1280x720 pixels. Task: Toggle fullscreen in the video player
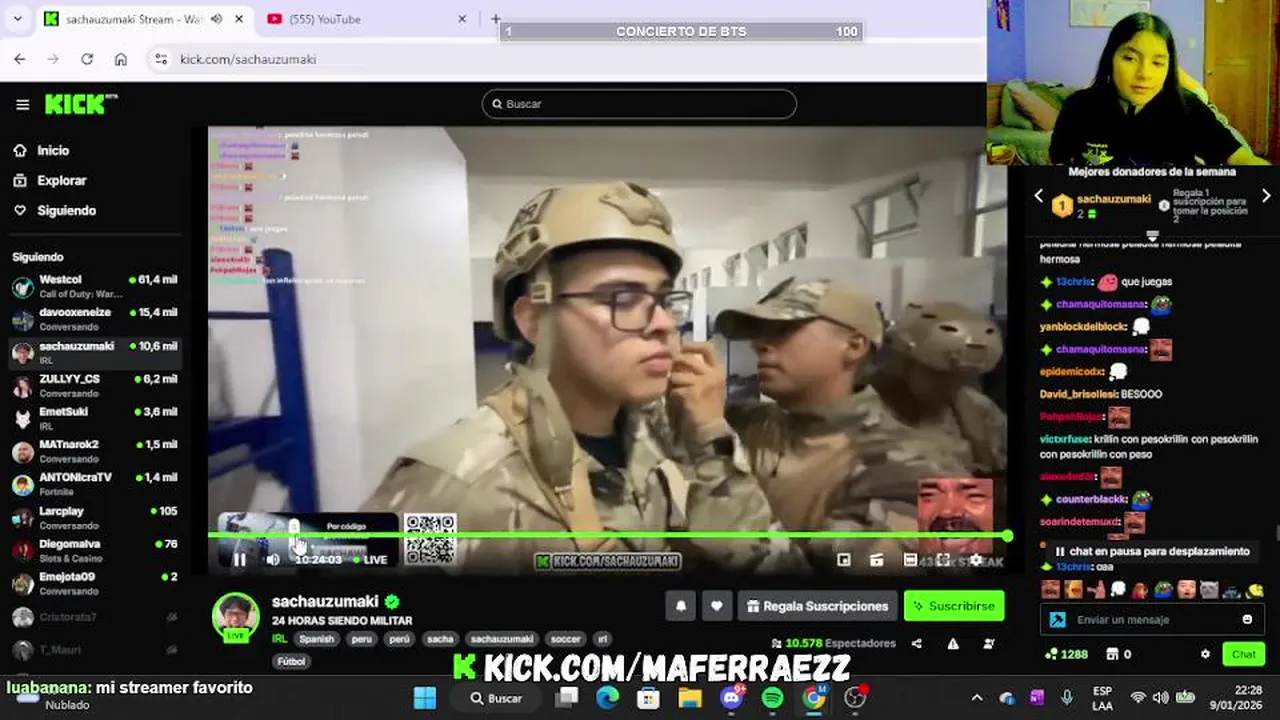pos(942,560)
